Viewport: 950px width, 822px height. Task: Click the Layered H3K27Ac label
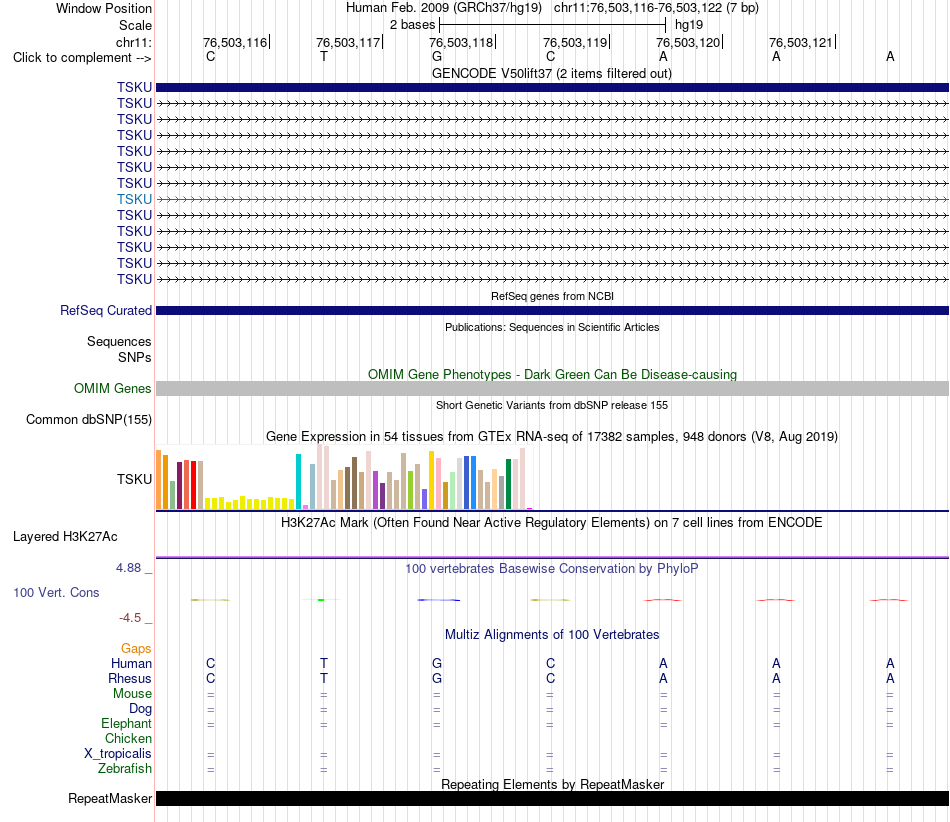[65, 537]
